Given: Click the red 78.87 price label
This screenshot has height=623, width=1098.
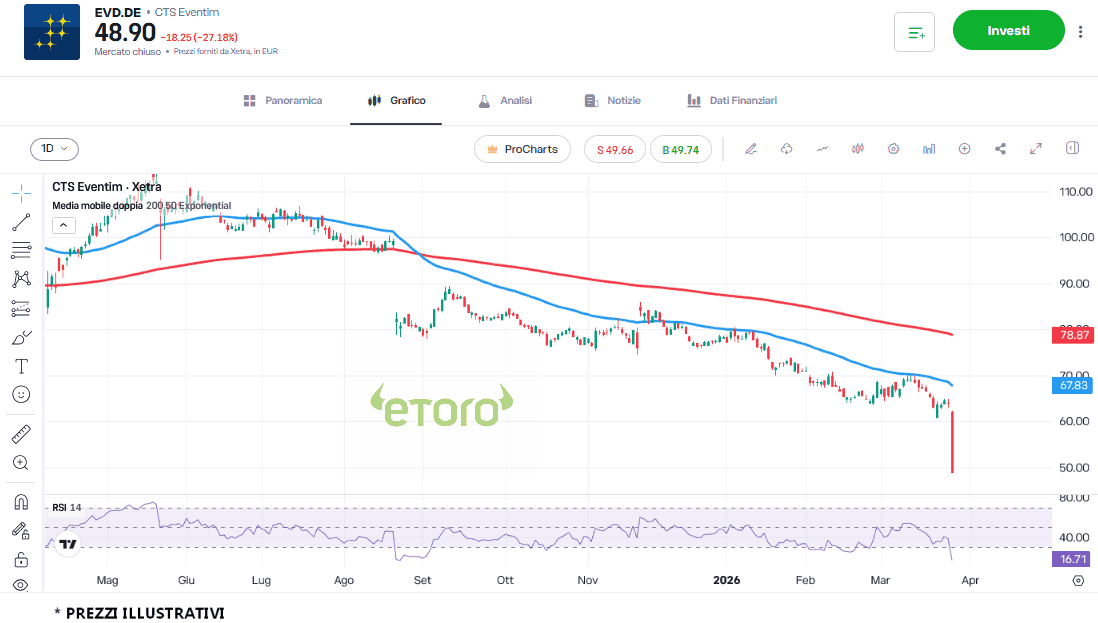Looking at the screenshot, I should coord(1075,336).
